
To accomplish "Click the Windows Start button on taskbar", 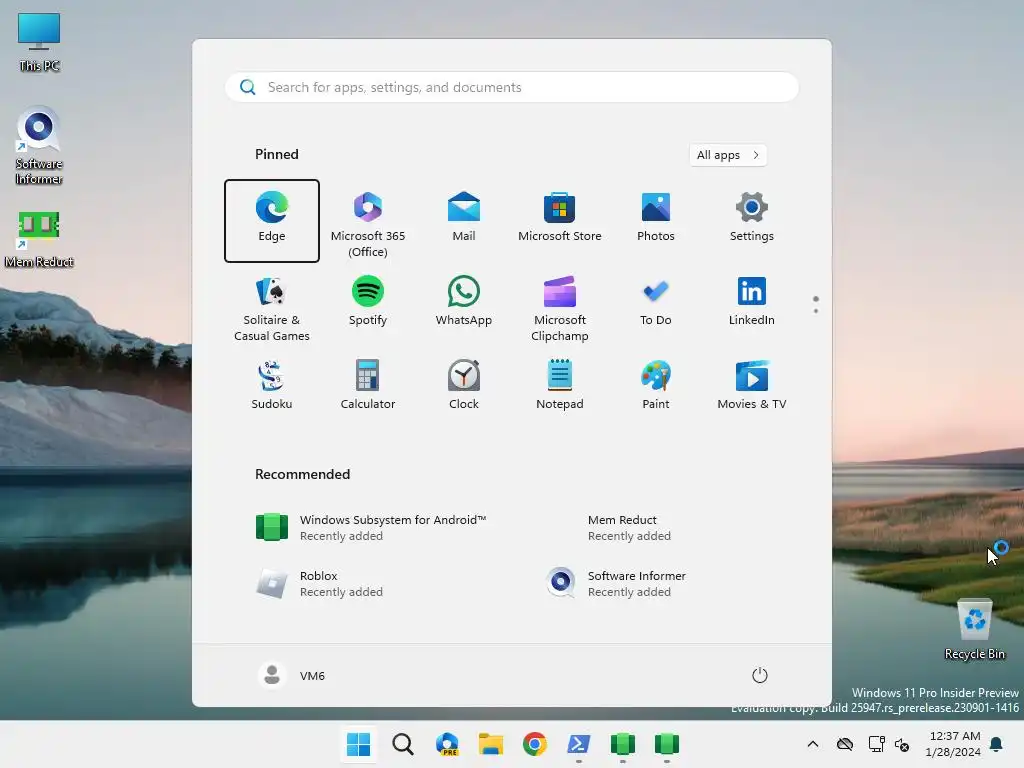I will 359,744.
